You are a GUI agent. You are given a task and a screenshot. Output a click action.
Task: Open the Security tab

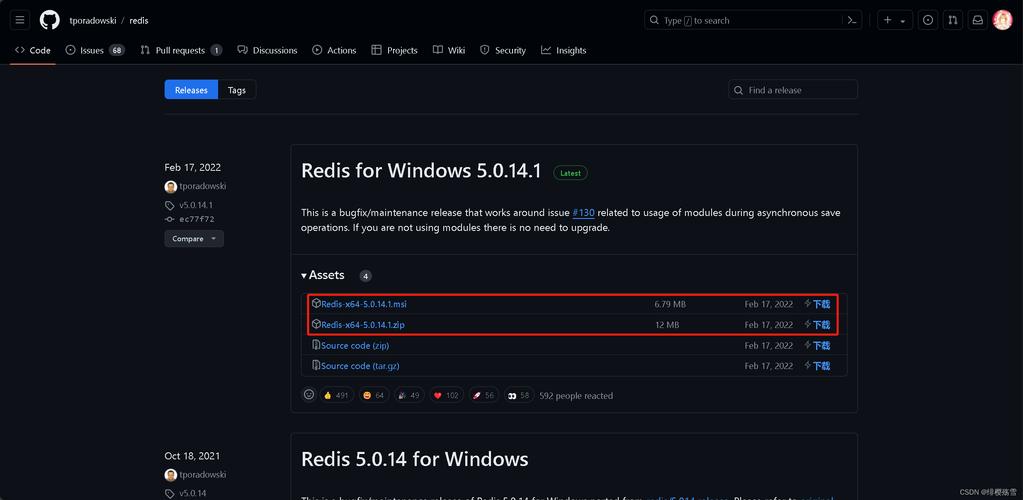(x=503, y=50)
